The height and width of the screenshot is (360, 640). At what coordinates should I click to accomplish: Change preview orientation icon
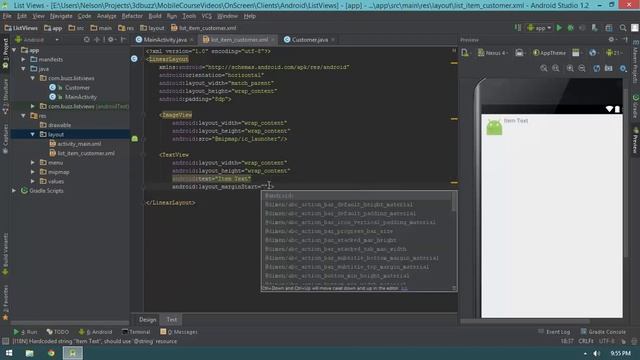[x=520, y=53]
